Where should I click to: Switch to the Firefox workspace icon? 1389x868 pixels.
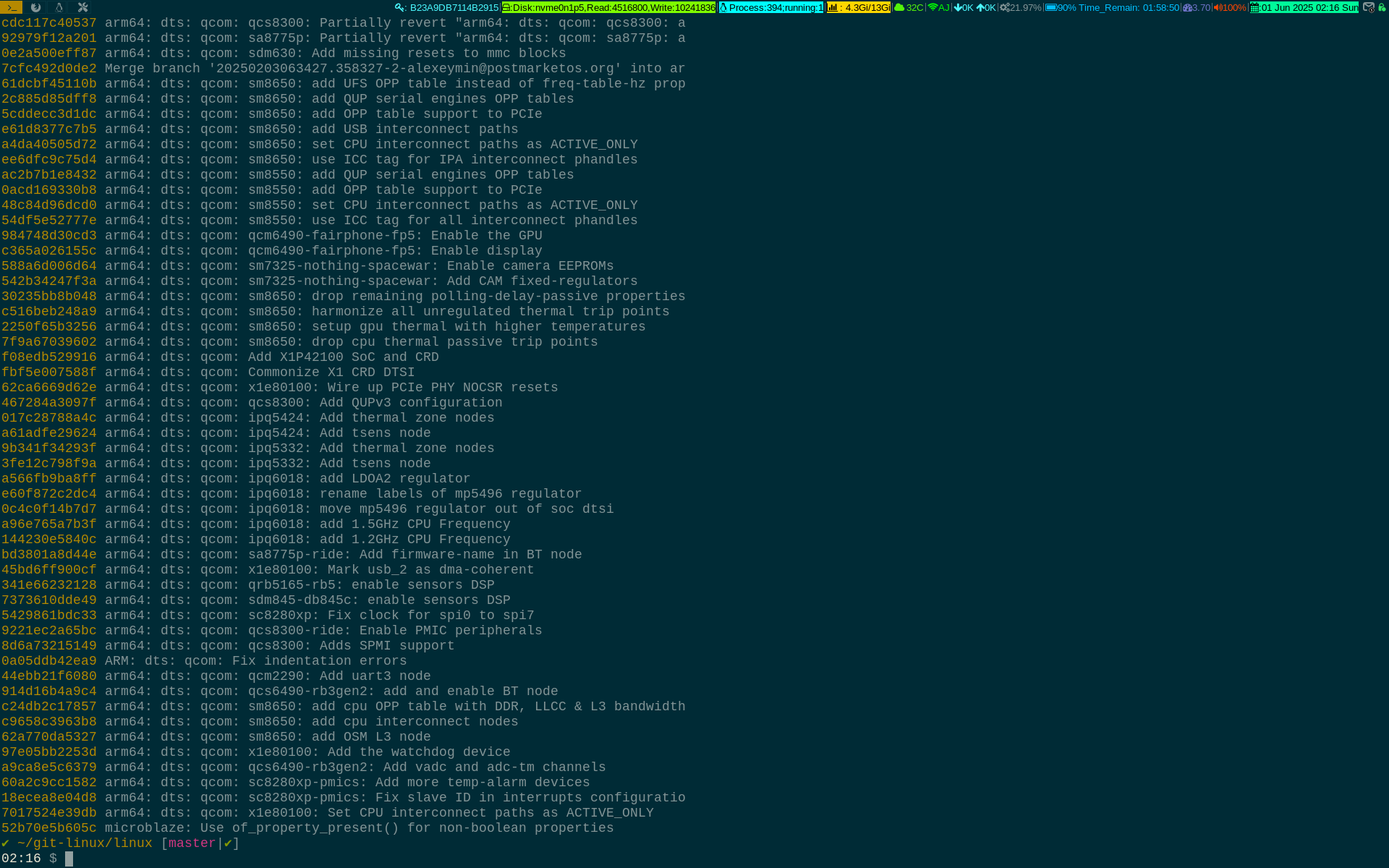coord(35,7)
